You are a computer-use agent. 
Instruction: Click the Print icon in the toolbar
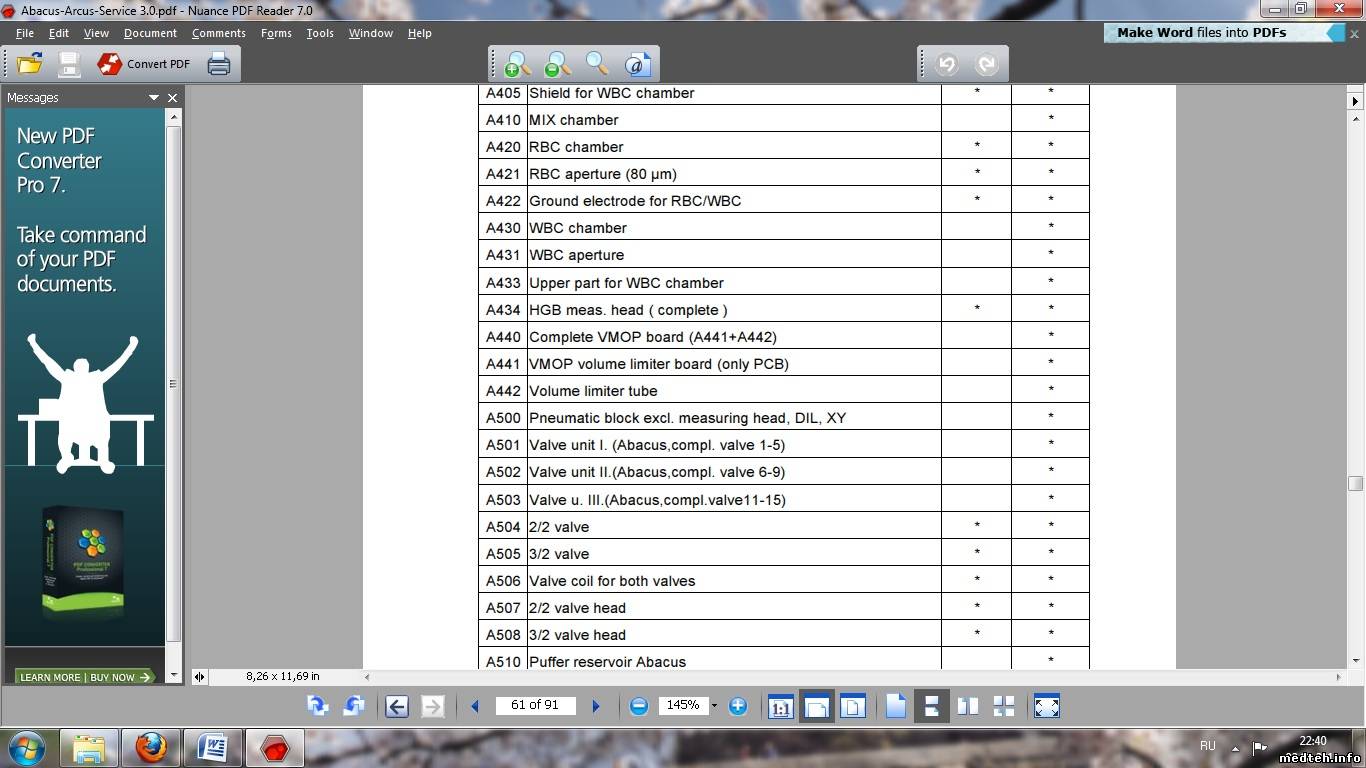click(219, 64)
